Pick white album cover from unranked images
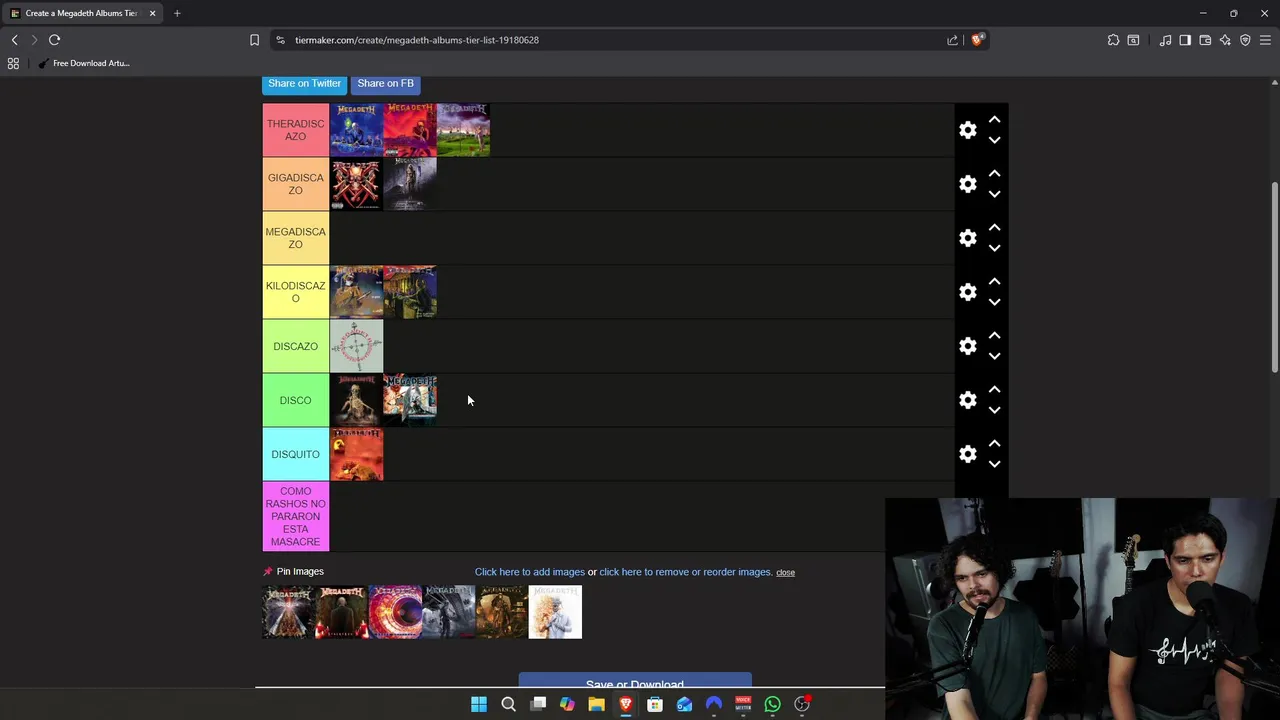Image resolution: width=1280 pixels, height=720 pixels. click(555, 612)
